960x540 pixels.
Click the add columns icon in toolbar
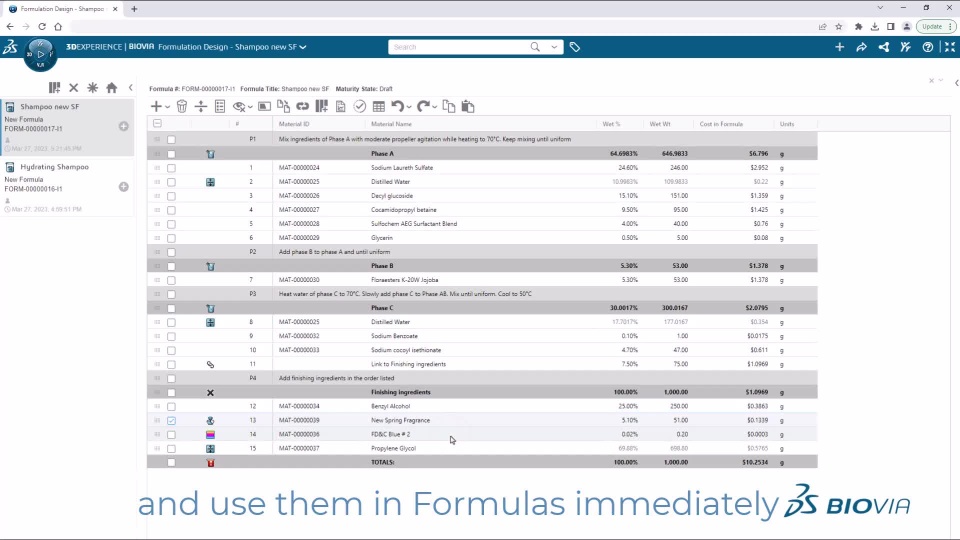(x=321, y=107)
